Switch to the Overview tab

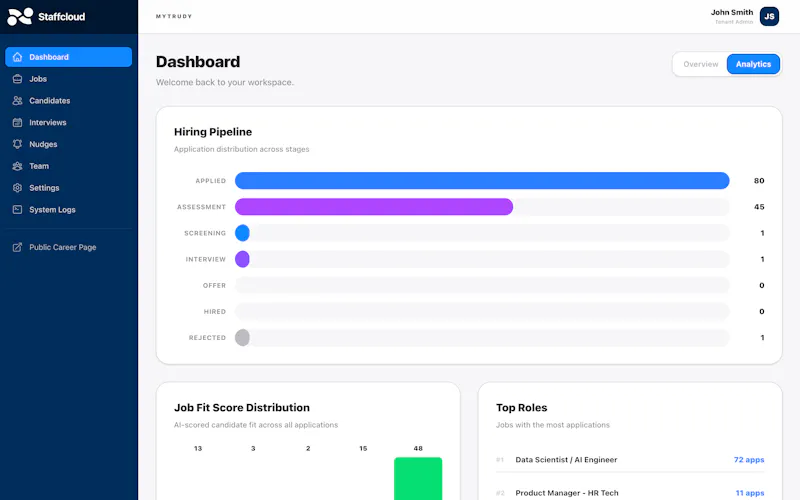[701, 64]
